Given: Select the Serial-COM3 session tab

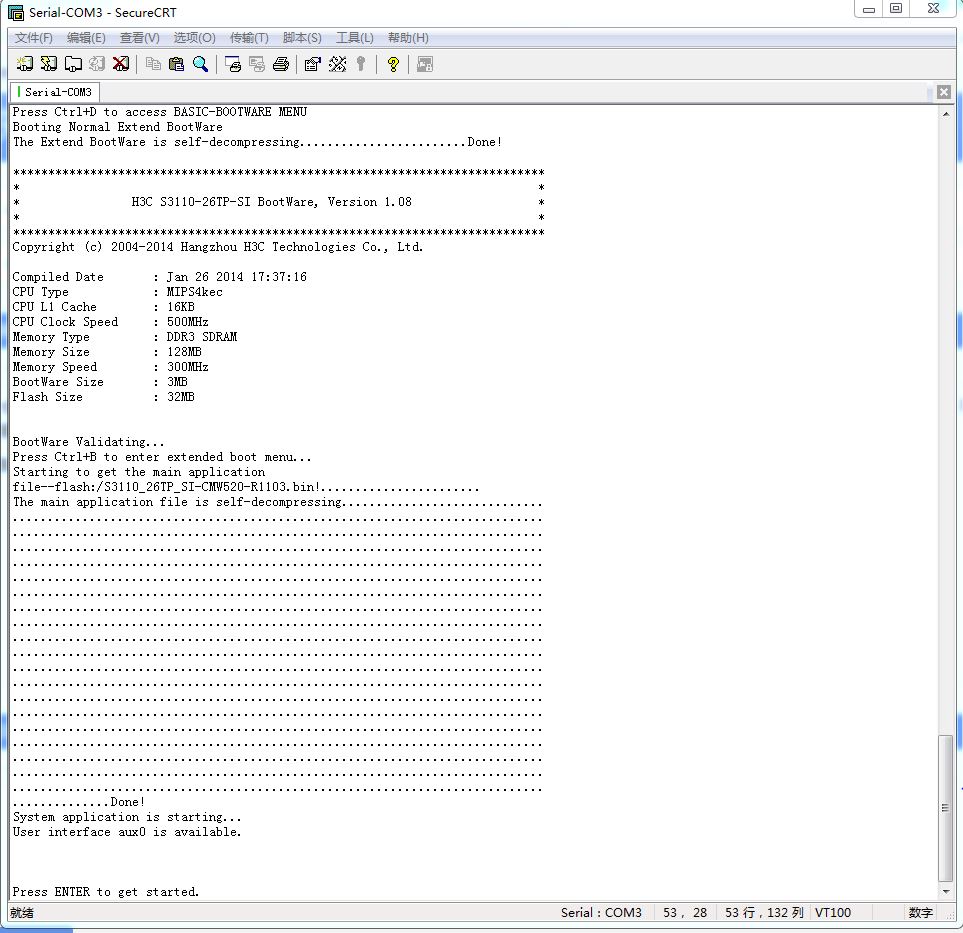Looking at the screenshot, I should (x=55, y=92).
